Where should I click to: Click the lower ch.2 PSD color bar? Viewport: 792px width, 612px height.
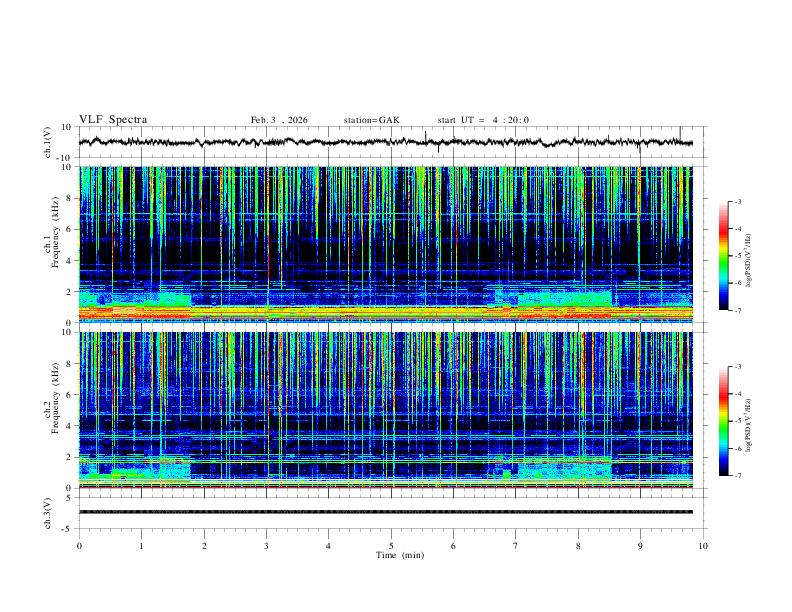[724, 421]
